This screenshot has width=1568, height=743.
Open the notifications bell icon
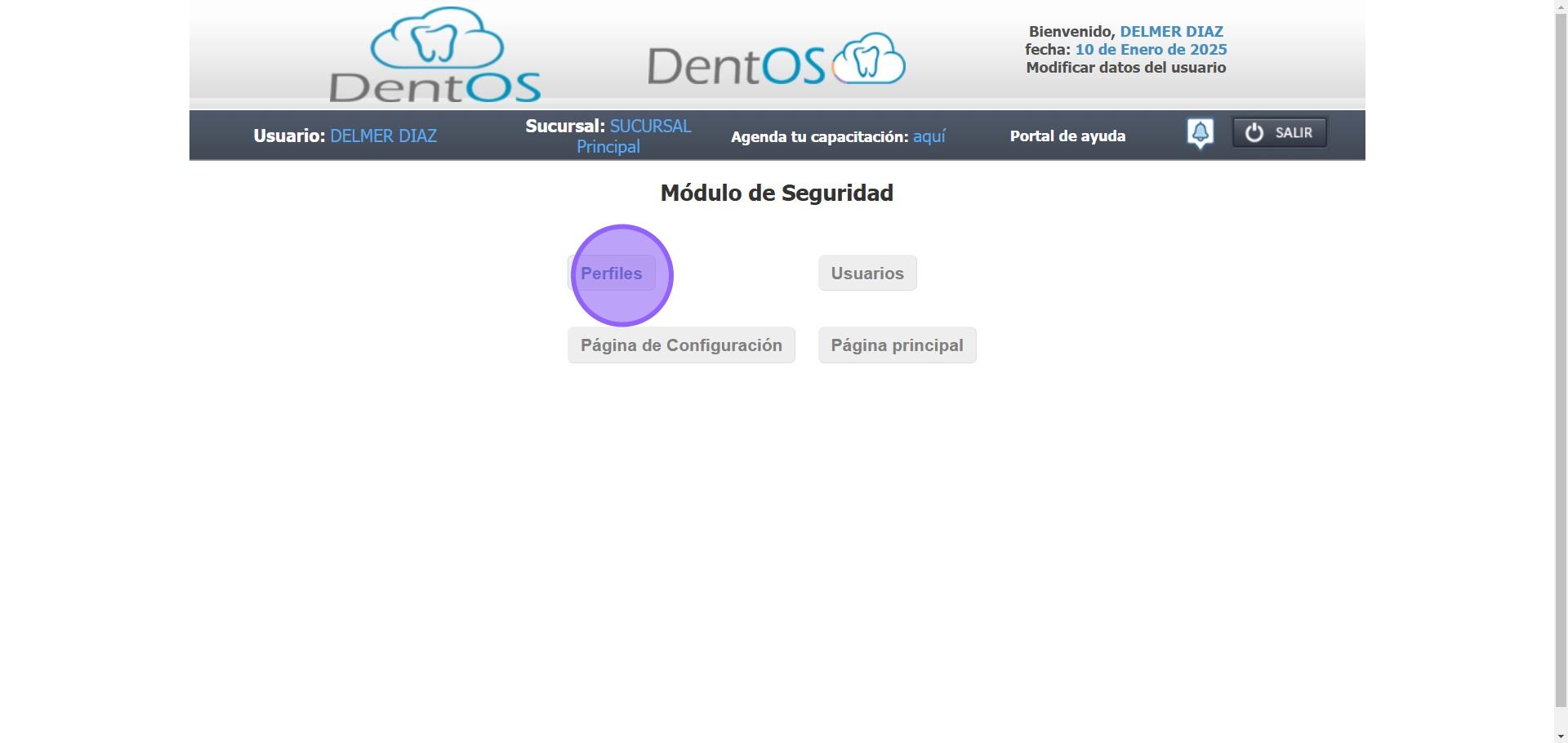[1200, 134]
